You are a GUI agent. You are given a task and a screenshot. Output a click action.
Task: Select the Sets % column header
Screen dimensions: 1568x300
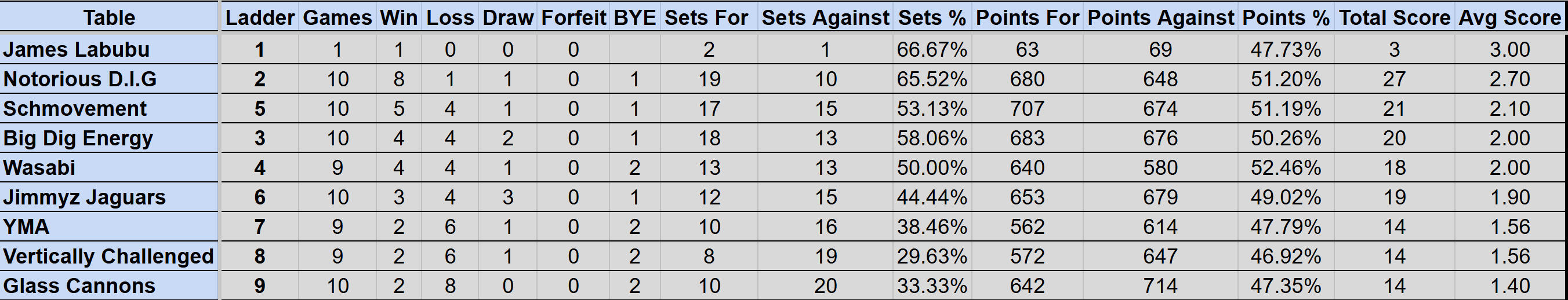click(x=932, y=17)
